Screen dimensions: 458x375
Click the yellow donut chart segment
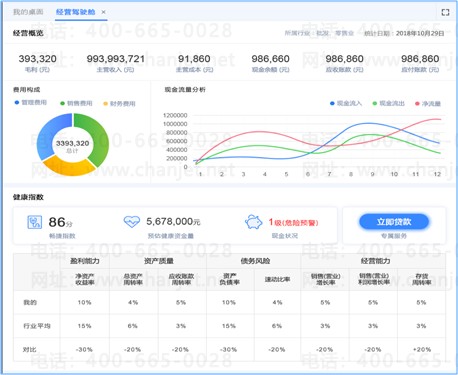pos(69,167)
